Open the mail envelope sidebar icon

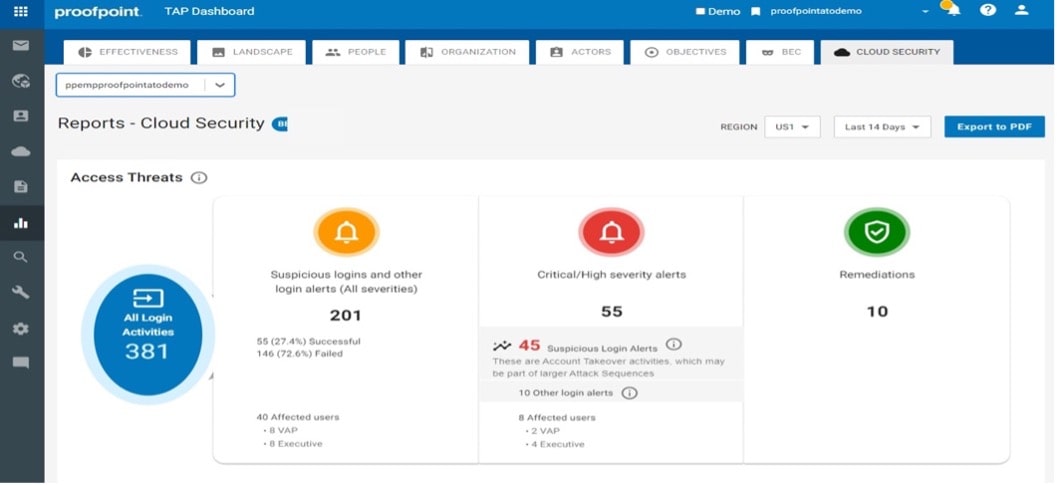tap(21, 46)
